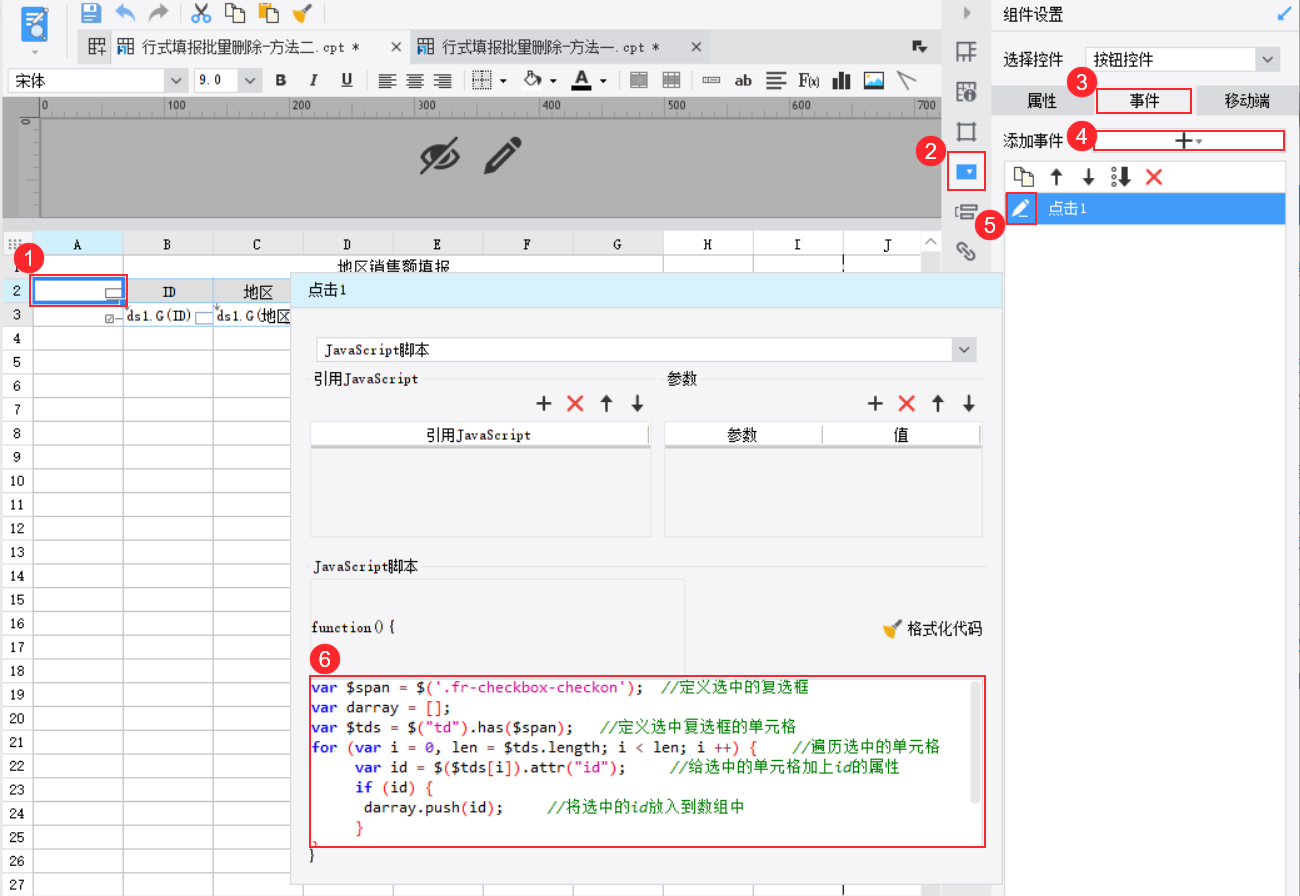Show open templates list dropdown
This screenshot has height=896, width=1300.
918,47
